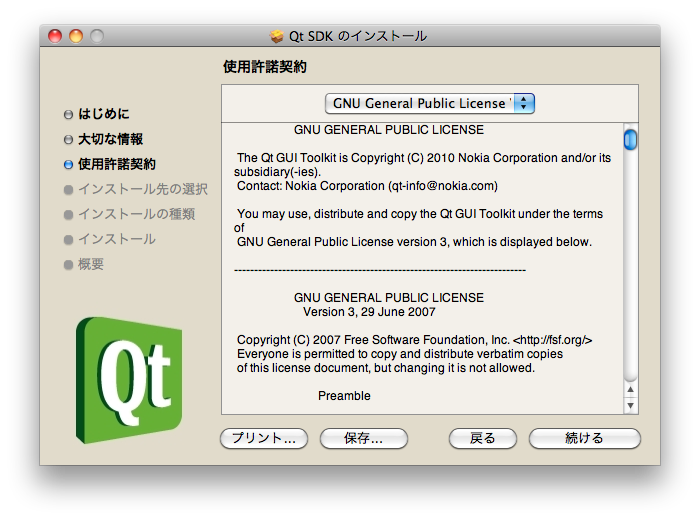Viewport: 700px width, 520px height.
Task: Select 大切な情報 step in sidebar
Action: 110,140
